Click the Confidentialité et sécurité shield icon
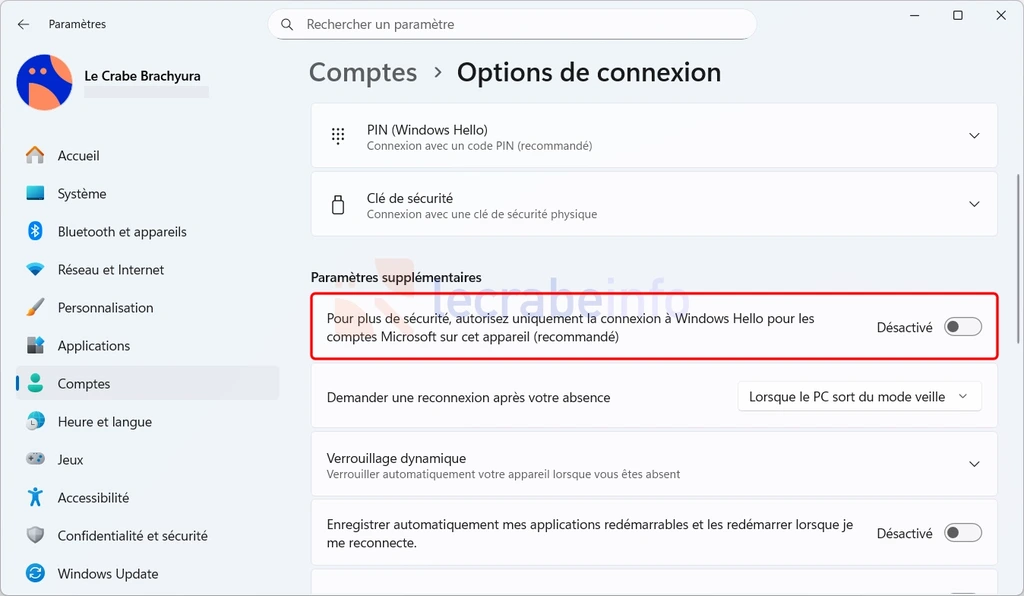 tap(35, 535)
